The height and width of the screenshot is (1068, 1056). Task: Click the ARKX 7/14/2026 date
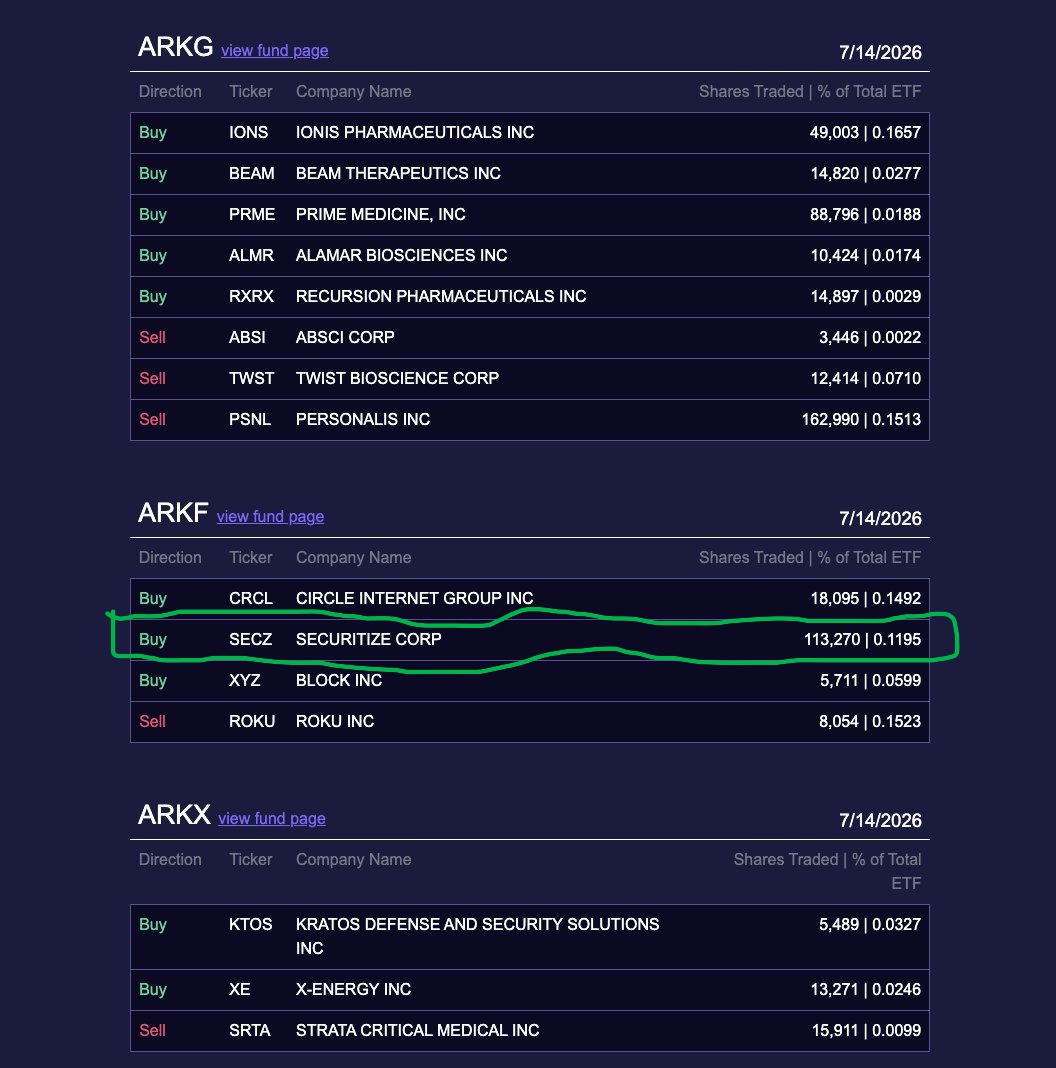point(880,820)
